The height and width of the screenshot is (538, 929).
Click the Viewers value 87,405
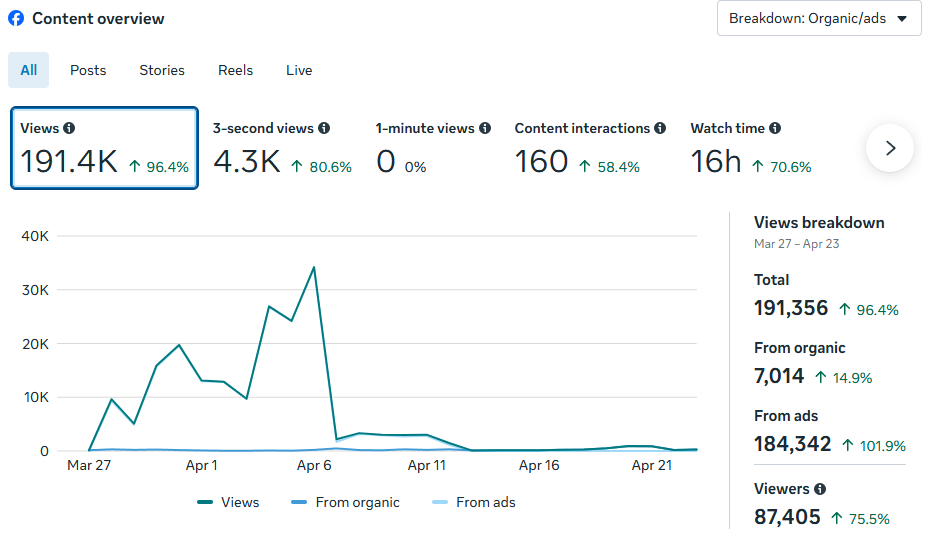point(787,517)
